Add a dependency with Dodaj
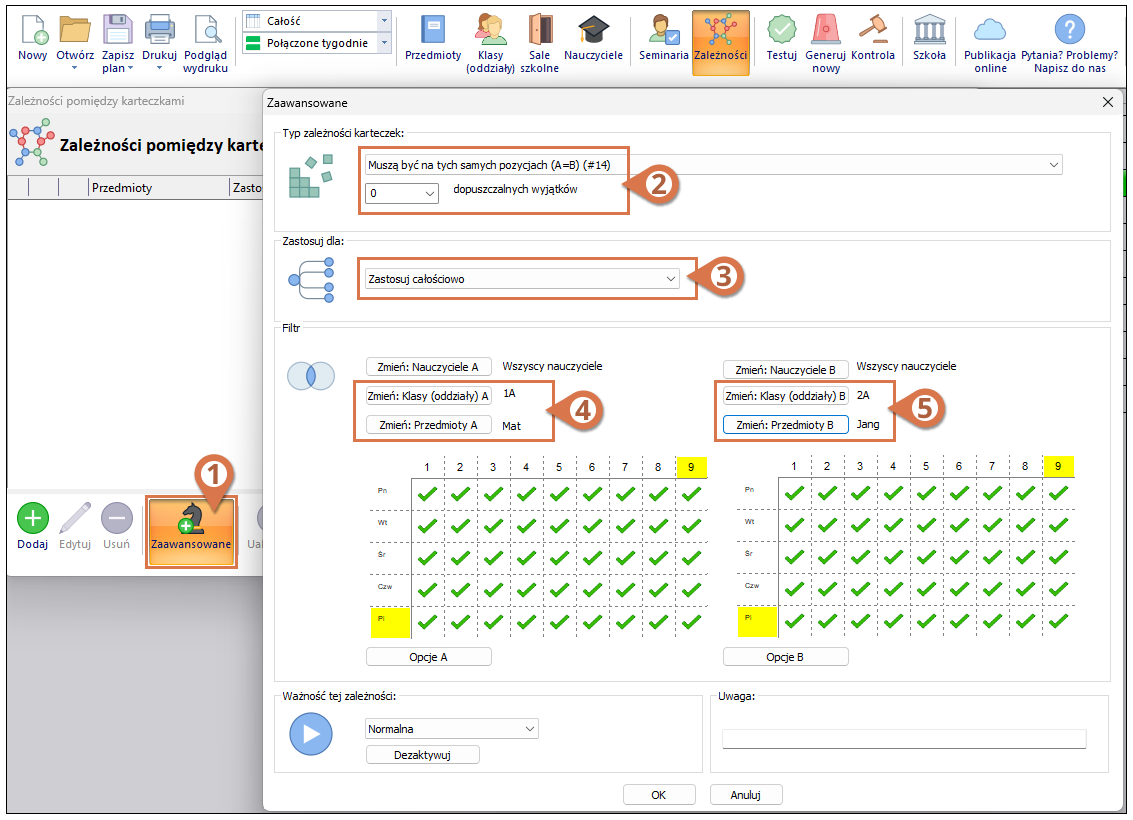1133x820 pixels. pyautogui.click(x=33, y=526)
